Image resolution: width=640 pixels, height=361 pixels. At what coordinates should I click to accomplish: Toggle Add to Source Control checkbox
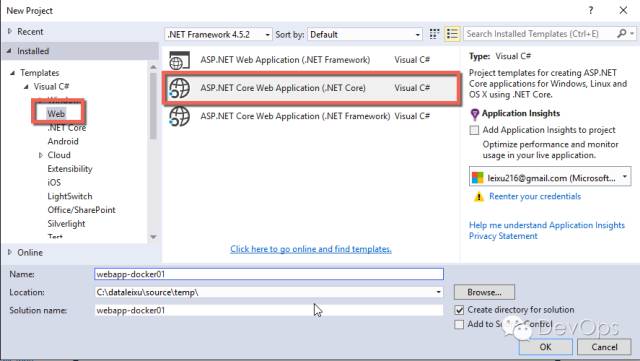(459, 324)
